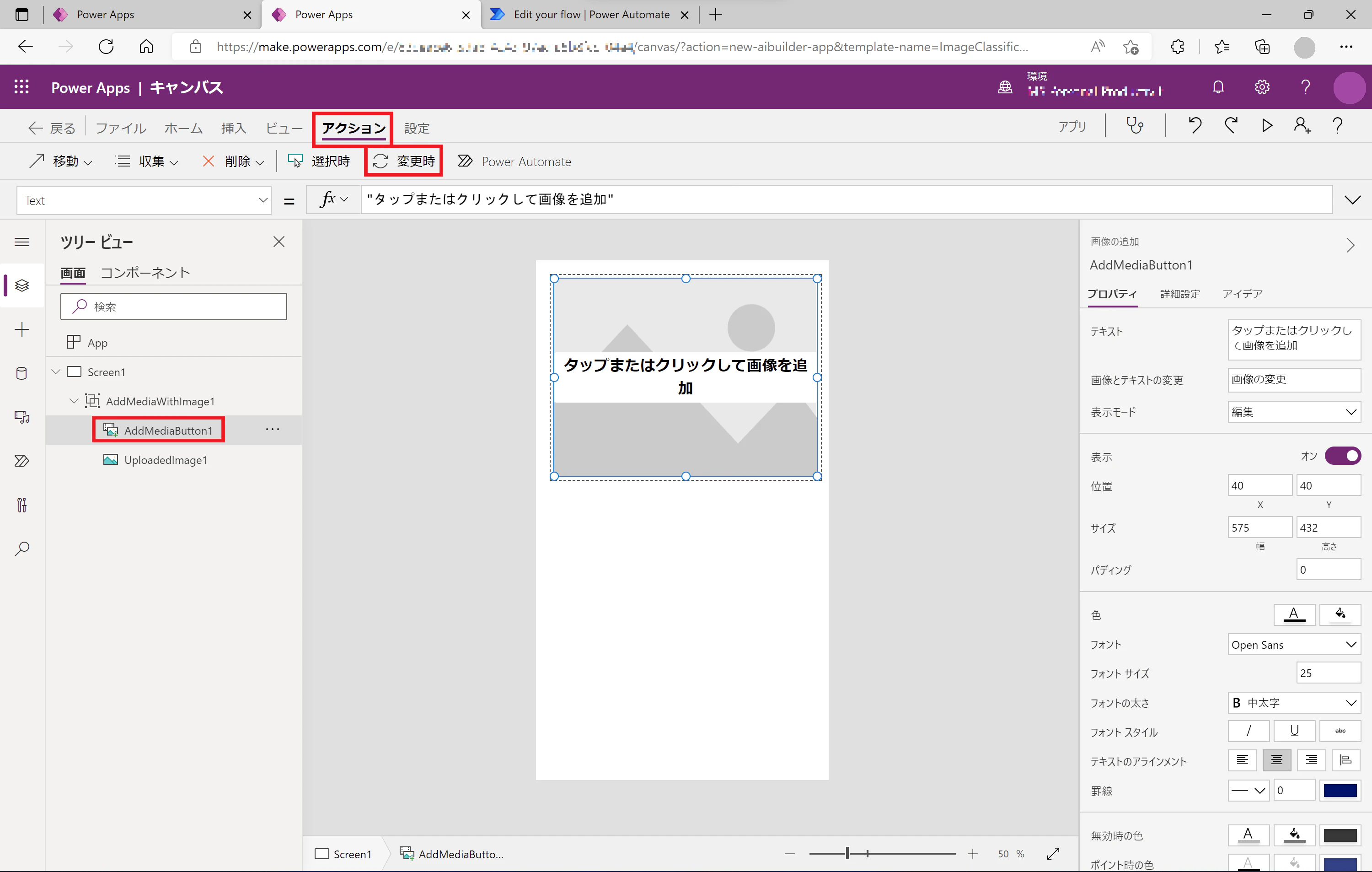Open the Tree view layers icon in sidebar
This screenshot has width=1372, height=872.
tap(21, 285)
